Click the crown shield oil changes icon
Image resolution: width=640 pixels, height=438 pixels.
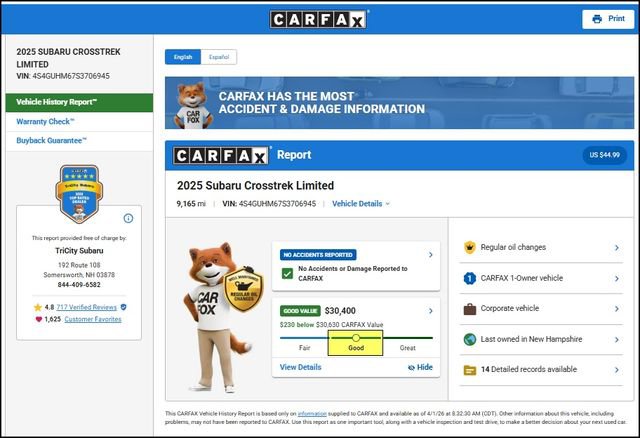click(470, 247)
